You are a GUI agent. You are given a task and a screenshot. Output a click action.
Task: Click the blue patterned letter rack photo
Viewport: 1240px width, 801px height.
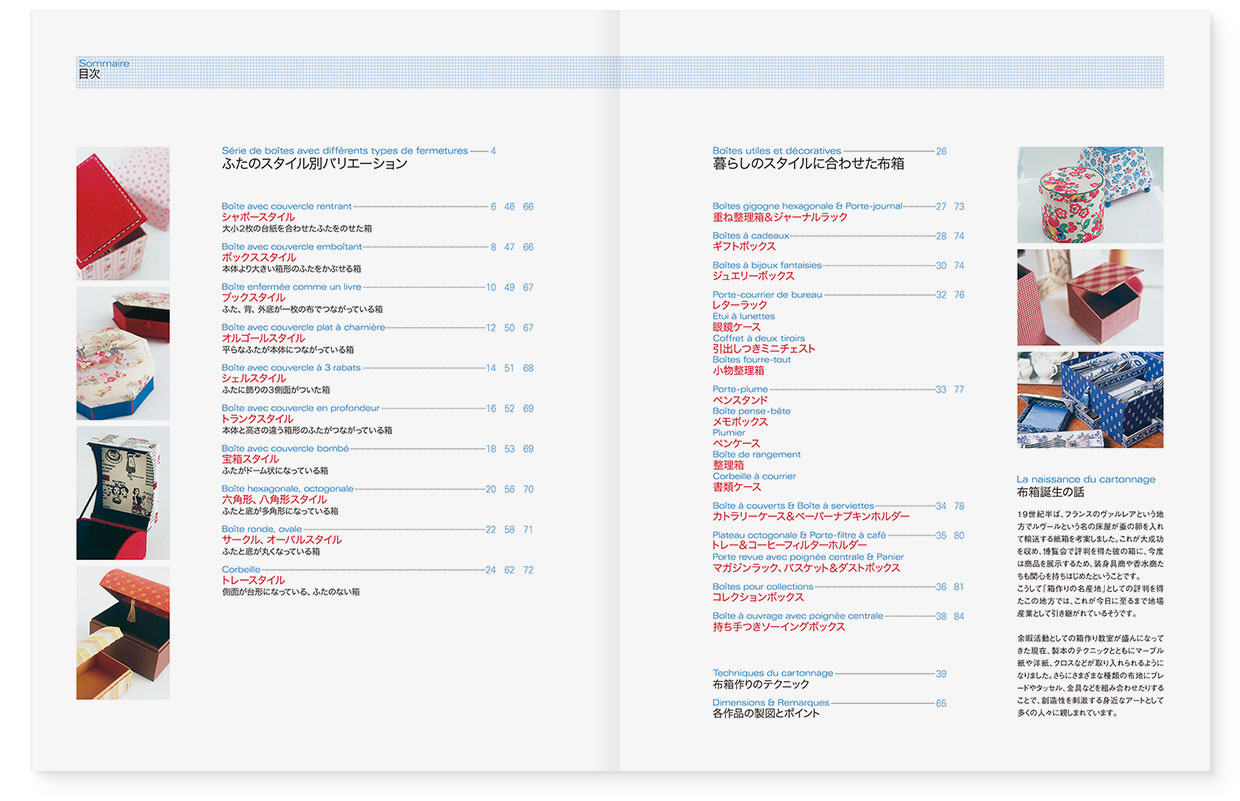[x=1090, y=400]
